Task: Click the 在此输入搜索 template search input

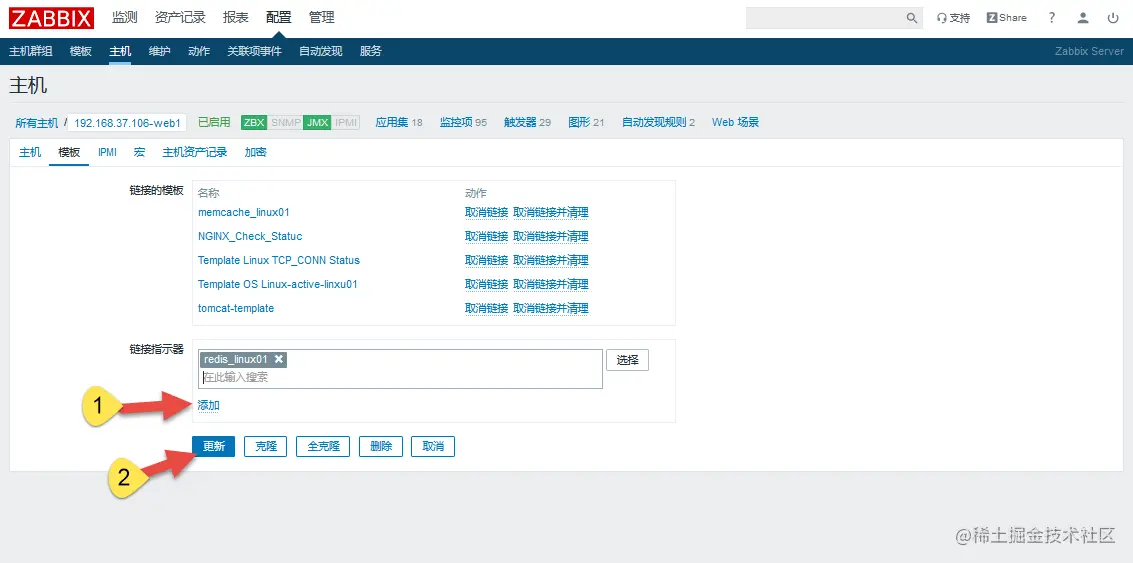Action: pos(401,377)
